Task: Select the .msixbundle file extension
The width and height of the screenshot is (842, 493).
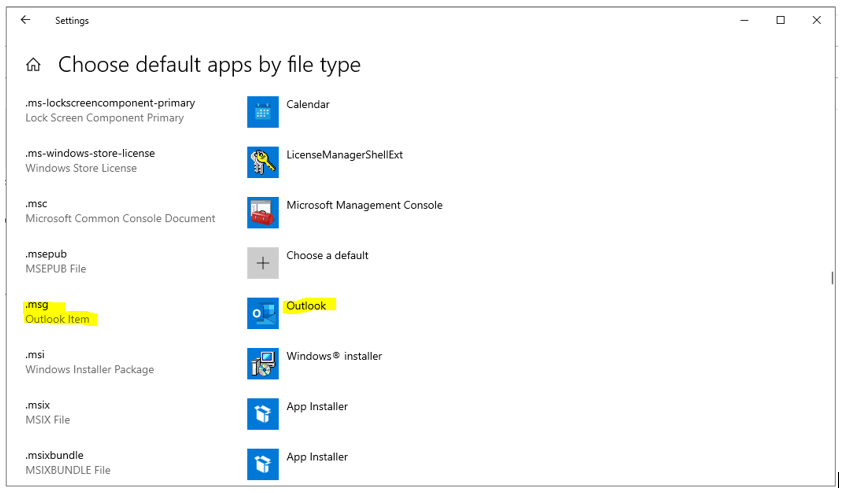Action: coord(55,455)
